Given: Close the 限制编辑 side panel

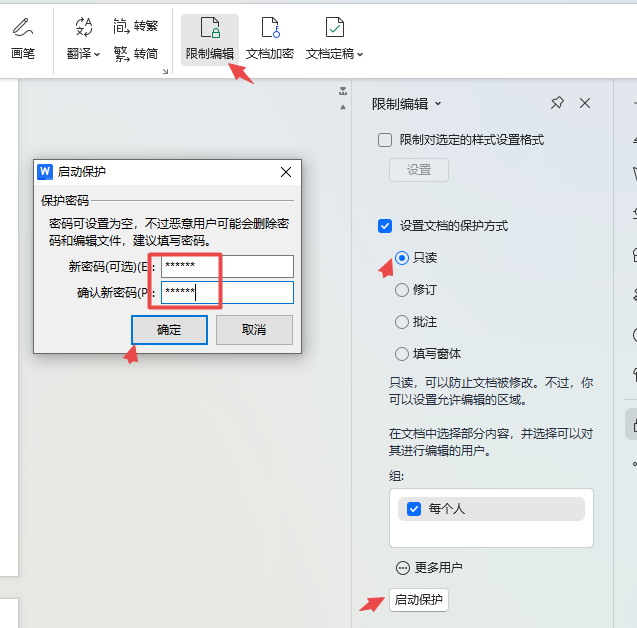Looking at the screenshot, I should click(x=585, y=103).
